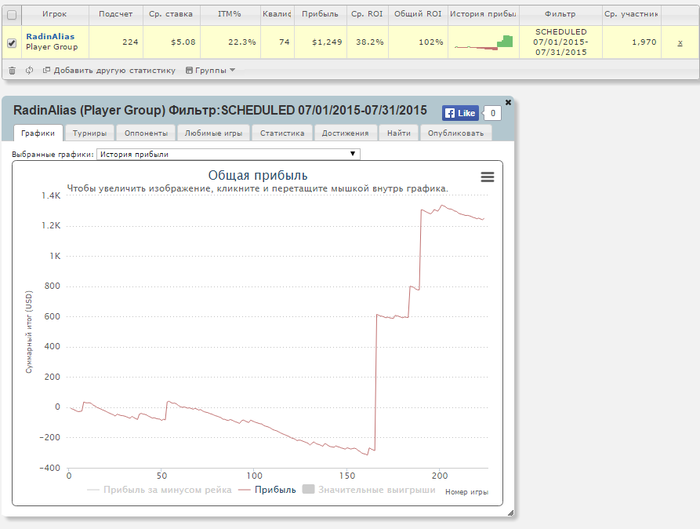Screen dimensions: 700x529
Task: Switch to the 'Турниры' tab
Action: pos(89,133)
